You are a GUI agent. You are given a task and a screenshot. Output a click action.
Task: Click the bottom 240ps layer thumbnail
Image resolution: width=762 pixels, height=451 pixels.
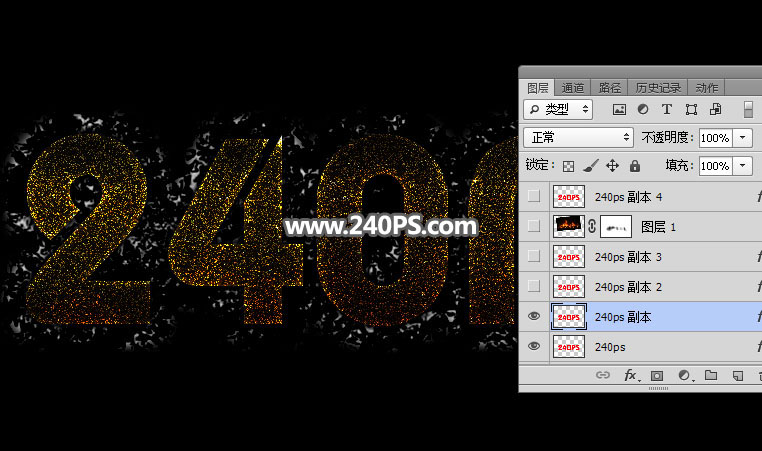coord(569,347)
